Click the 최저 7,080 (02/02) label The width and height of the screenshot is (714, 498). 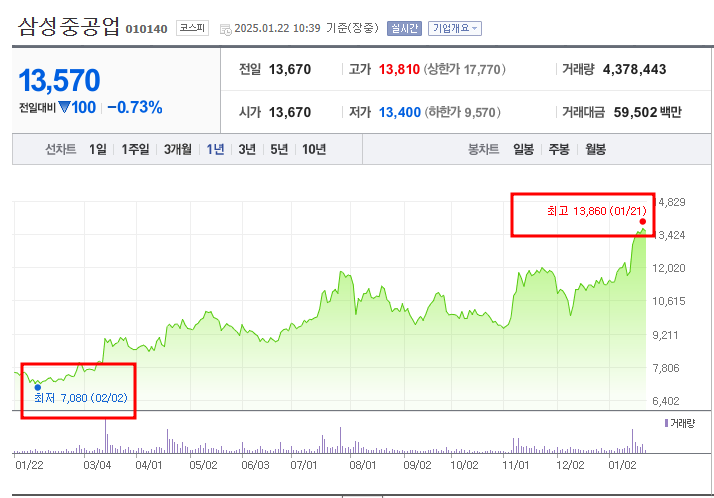coord(81,398)
